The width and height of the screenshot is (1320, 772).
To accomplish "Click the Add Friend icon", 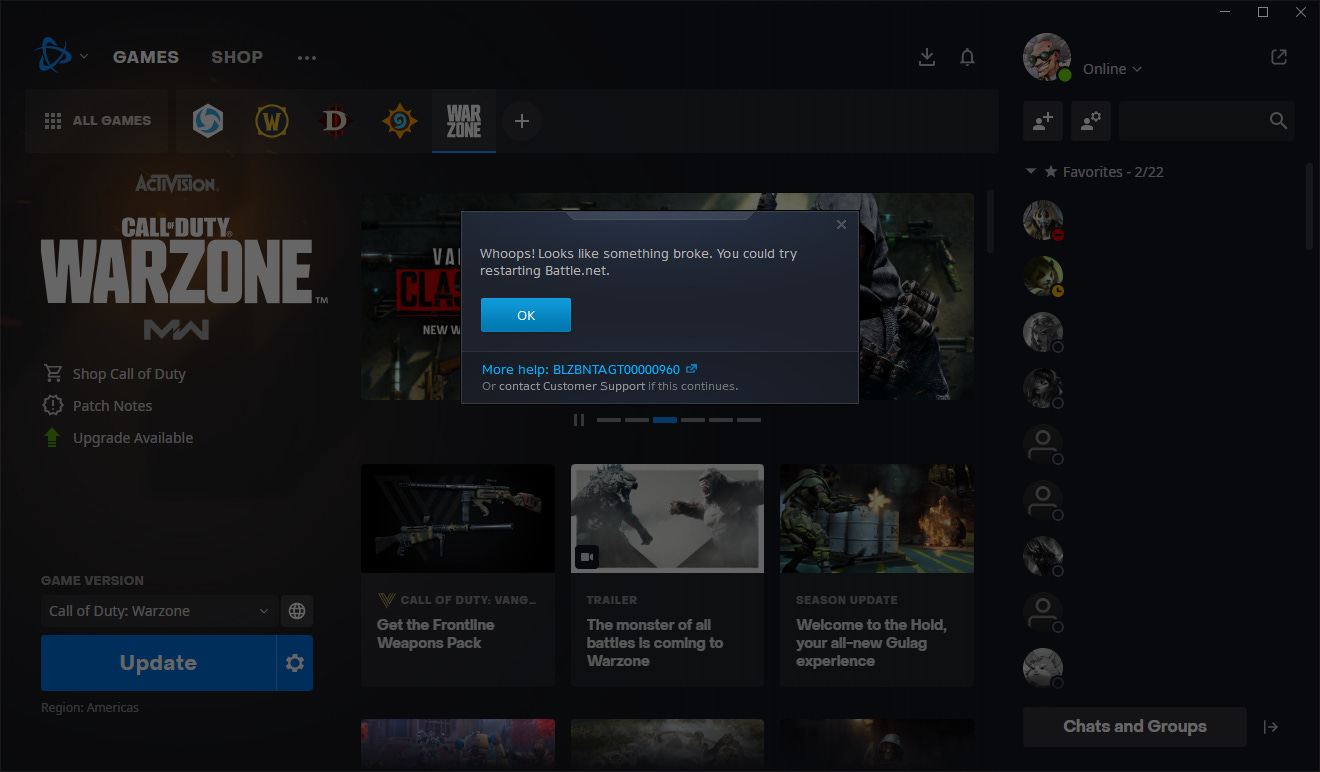I will (x=1043, y=121).
